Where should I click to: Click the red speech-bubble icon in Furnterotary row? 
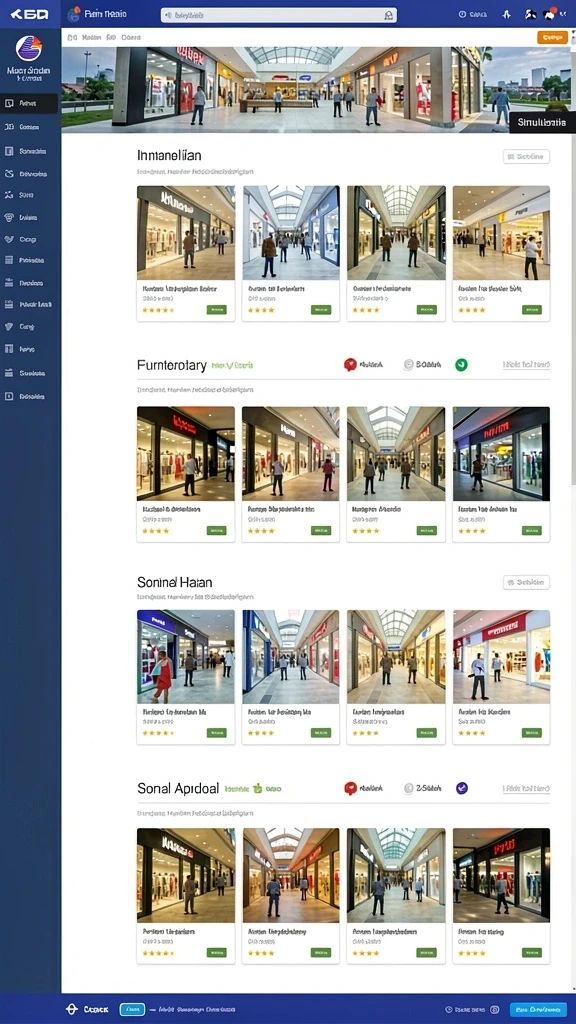(350, 364)
